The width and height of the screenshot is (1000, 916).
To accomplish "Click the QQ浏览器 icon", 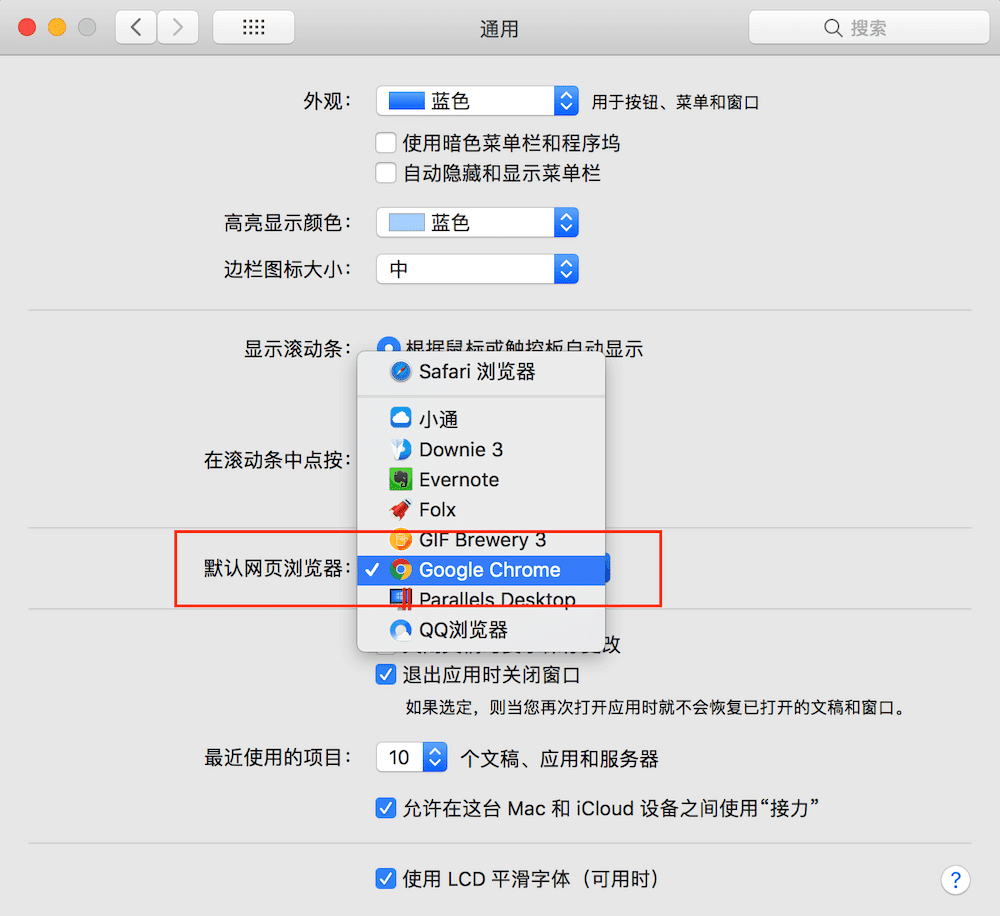I will tap(401, 630).
